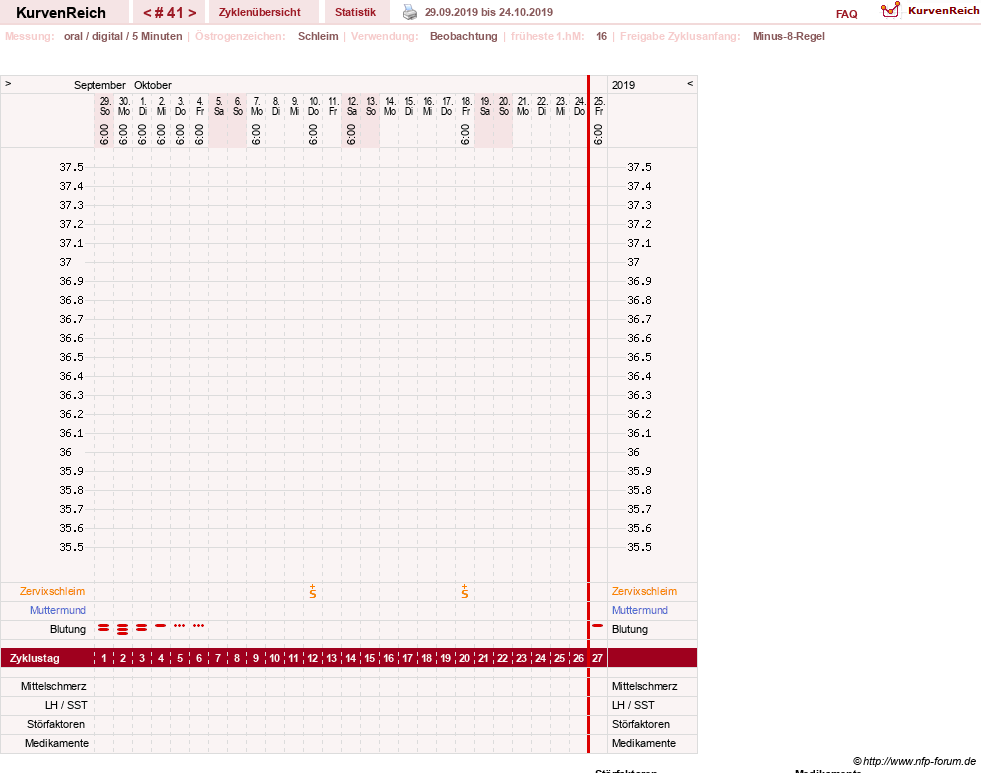Go to previous cycle with '<' next to #41
Image resolution: width=981 pixels, height=773 pixels.
click(147, 13)
